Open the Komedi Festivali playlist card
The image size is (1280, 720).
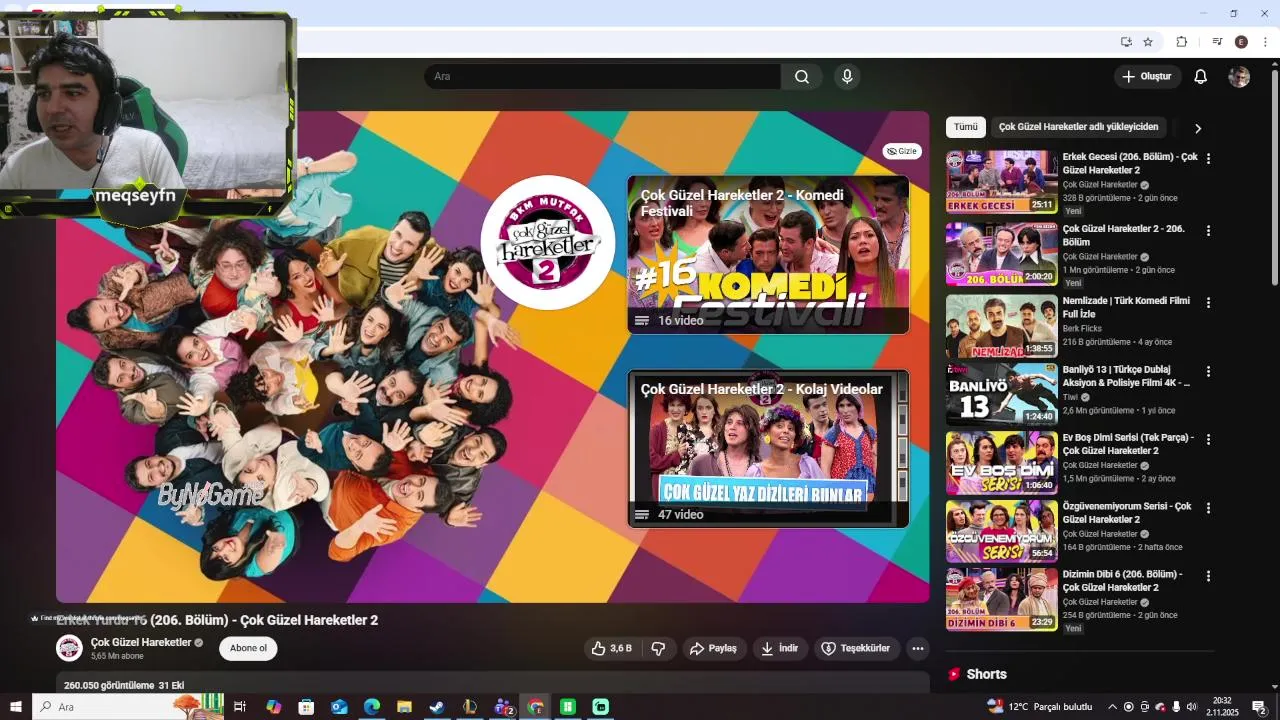coord(768,254)
